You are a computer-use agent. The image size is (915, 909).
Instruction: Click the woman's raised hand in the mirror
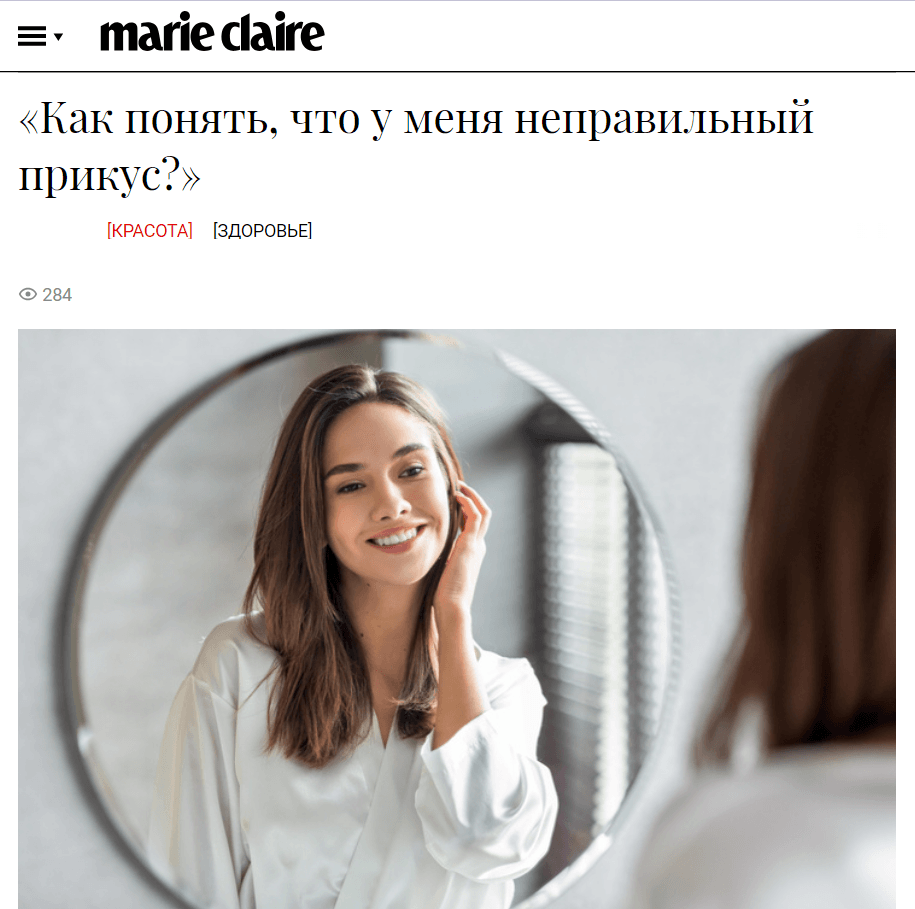(466, 543)
